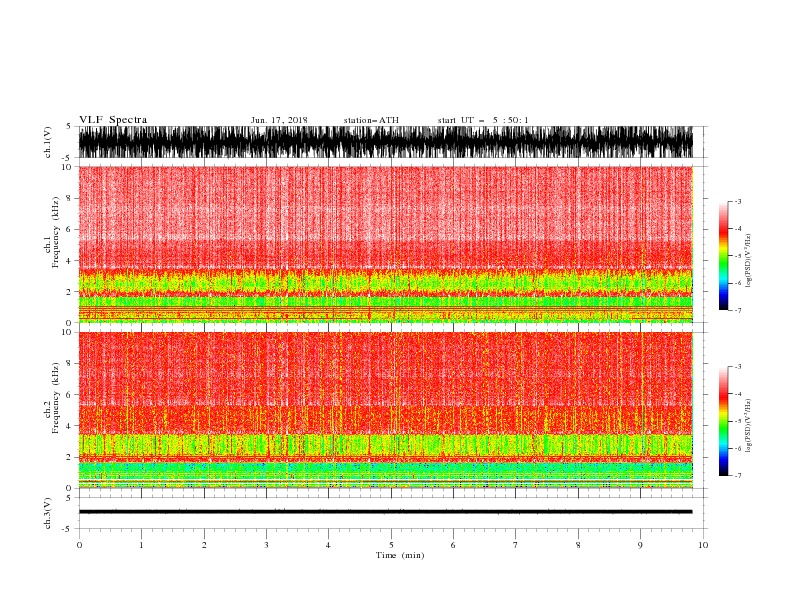Image resolution: width=792 pixels, height=612 pixels.
Task: Click the "start UT = 5 :50: 1" text
Action: click(483, 120)
